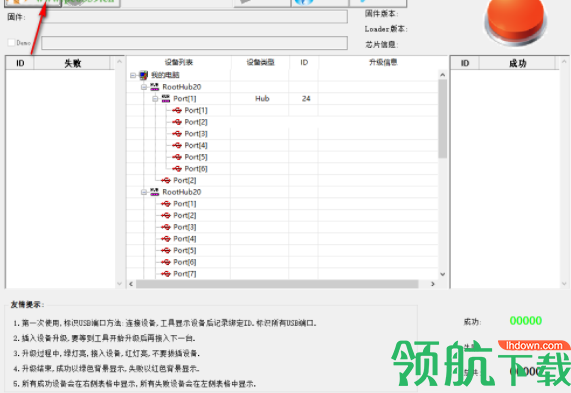
Task: Click the 成功 column header
Action: tap(517, 63)
